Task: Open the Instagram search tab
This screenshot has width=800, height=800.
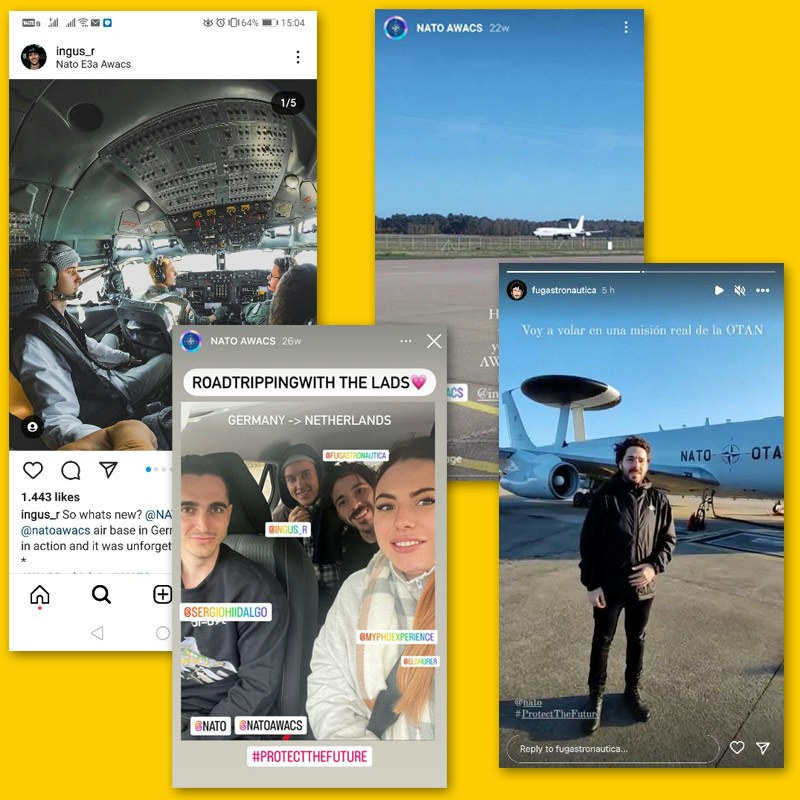Action: [x=101, y=594]
